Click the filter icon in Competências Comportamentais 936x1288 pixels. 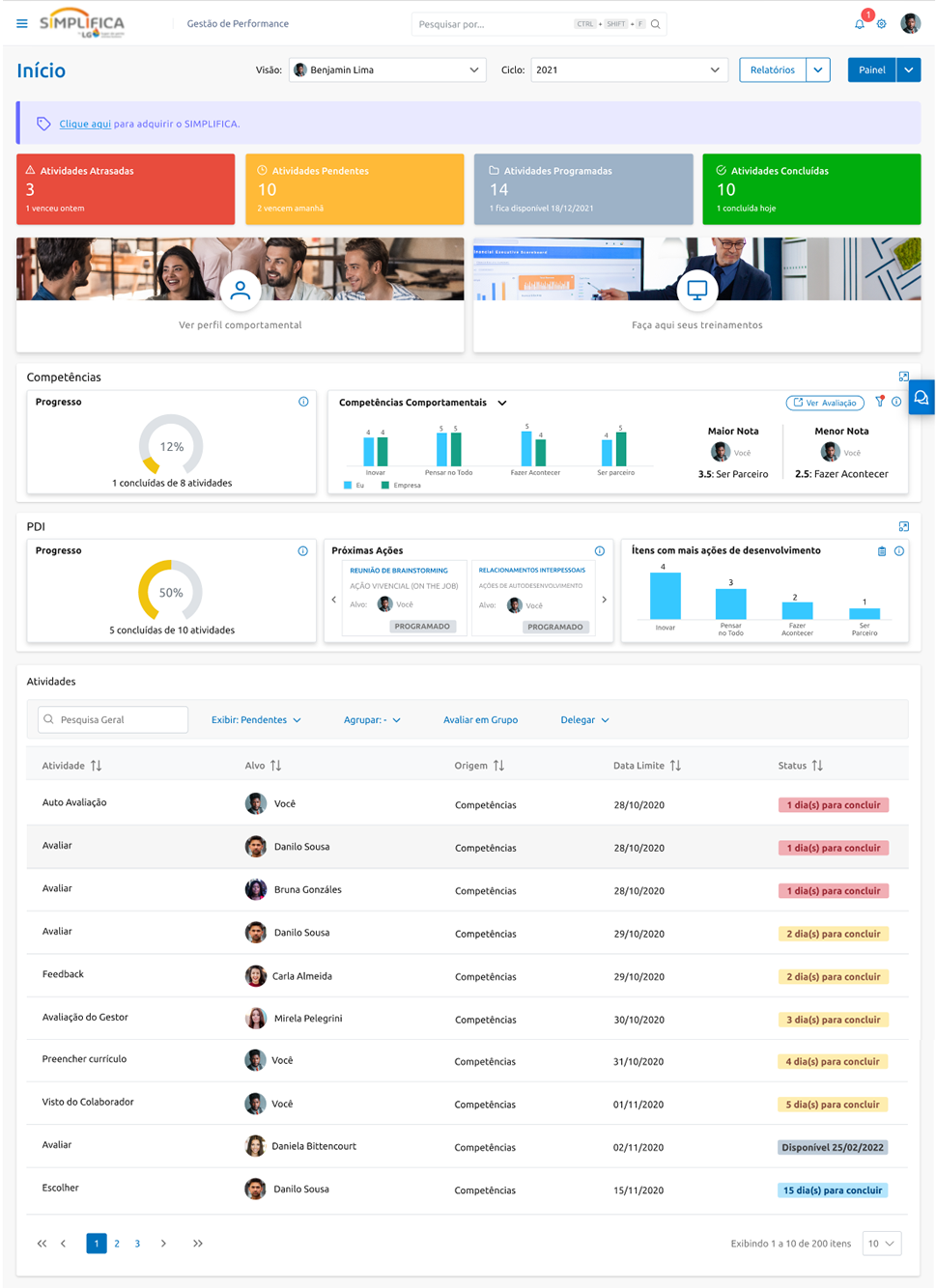(x=879, y=402)
